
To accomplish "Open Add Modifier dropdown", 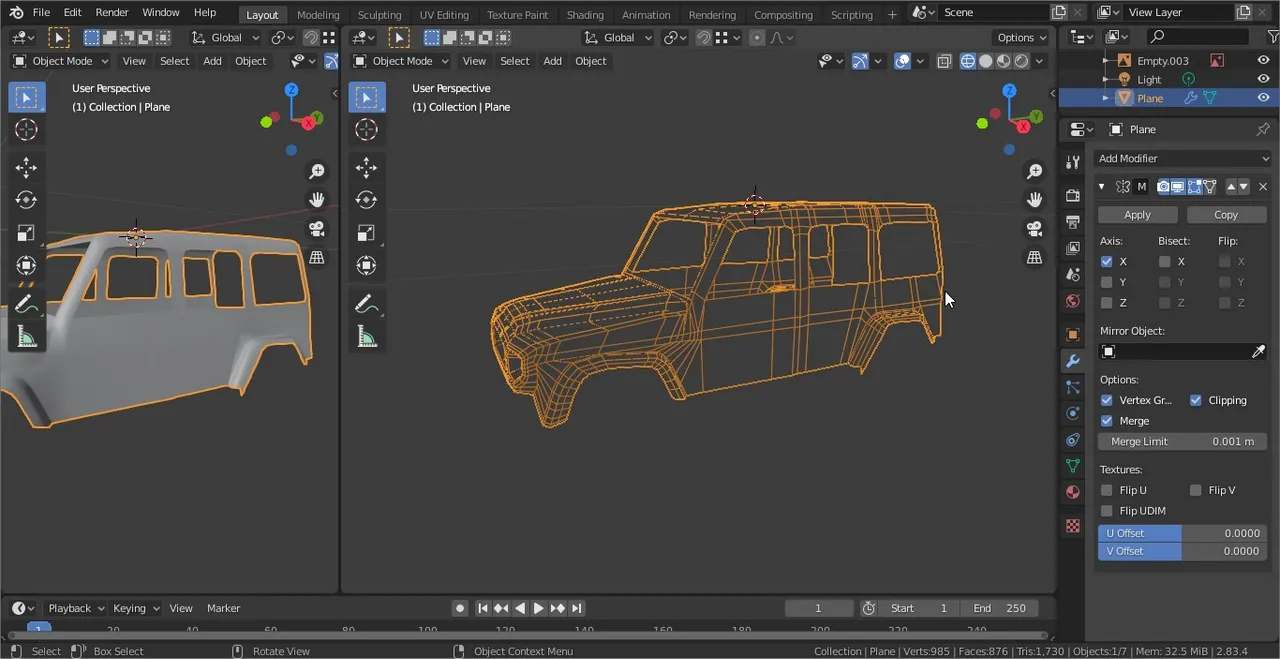I will [1183, 158].
